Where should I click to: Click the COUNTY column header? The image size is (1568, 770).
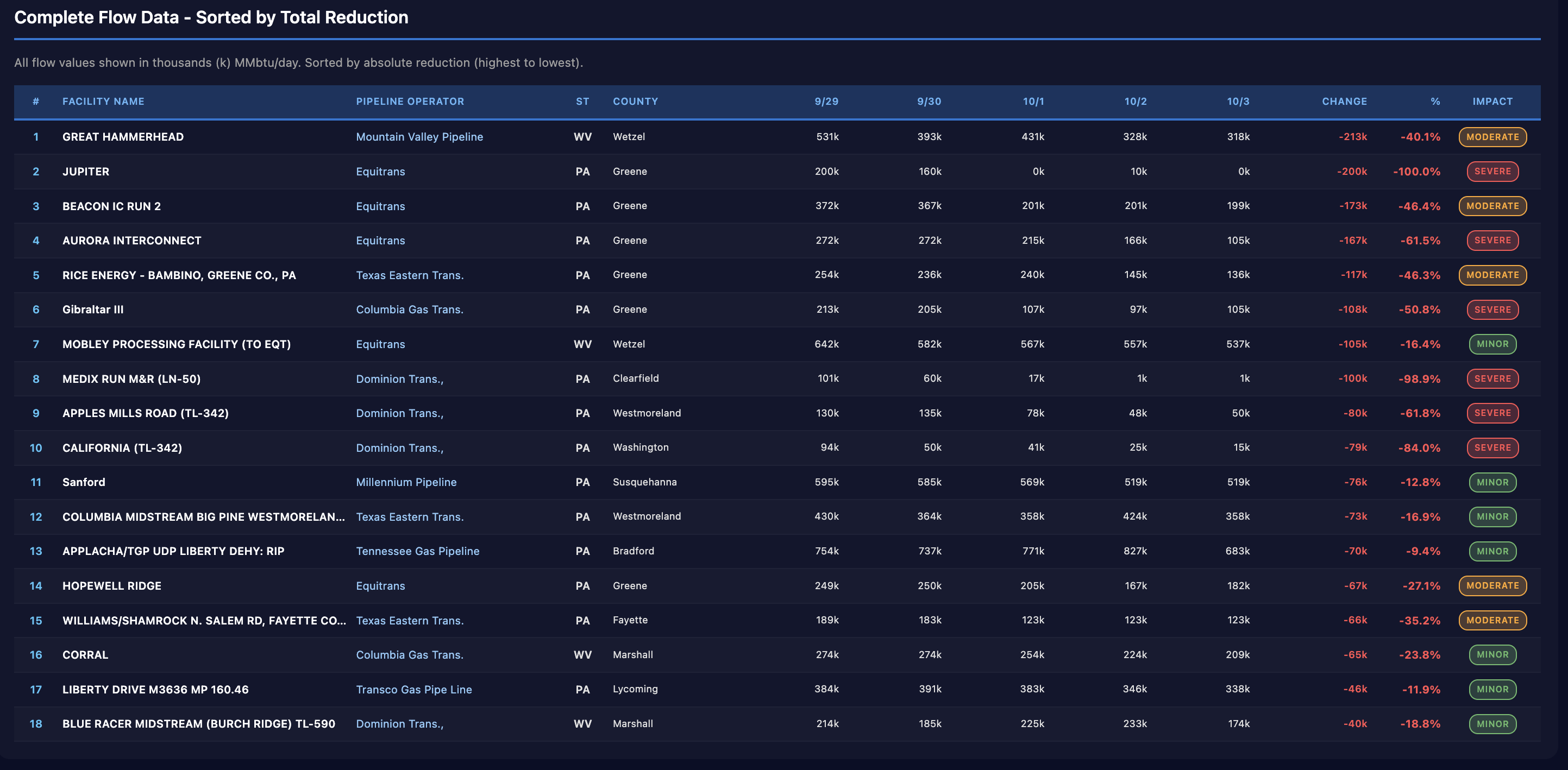(x=635, y=102)
